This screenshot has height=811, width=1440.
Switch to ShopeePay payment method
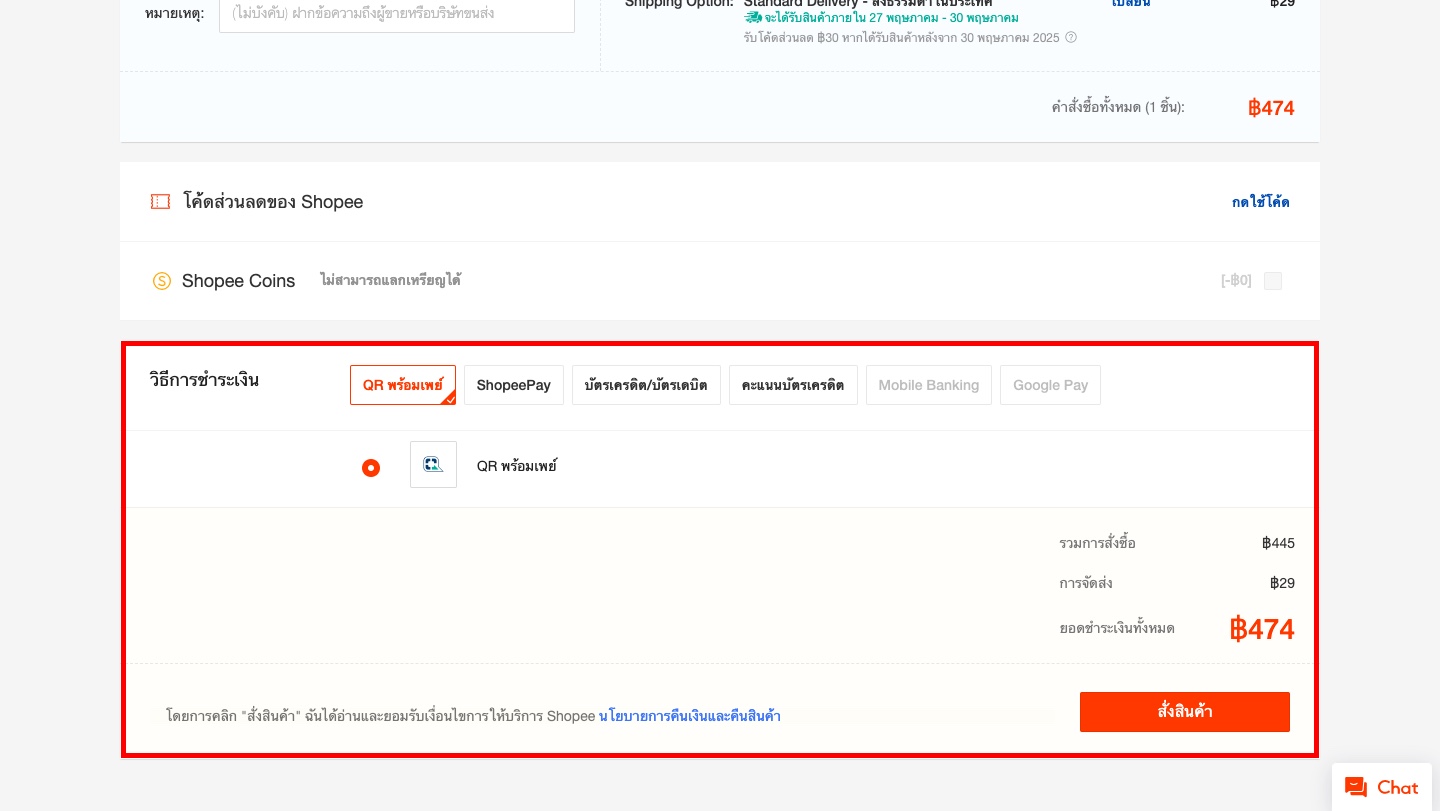pyautogui.click(x=514, y=385)
